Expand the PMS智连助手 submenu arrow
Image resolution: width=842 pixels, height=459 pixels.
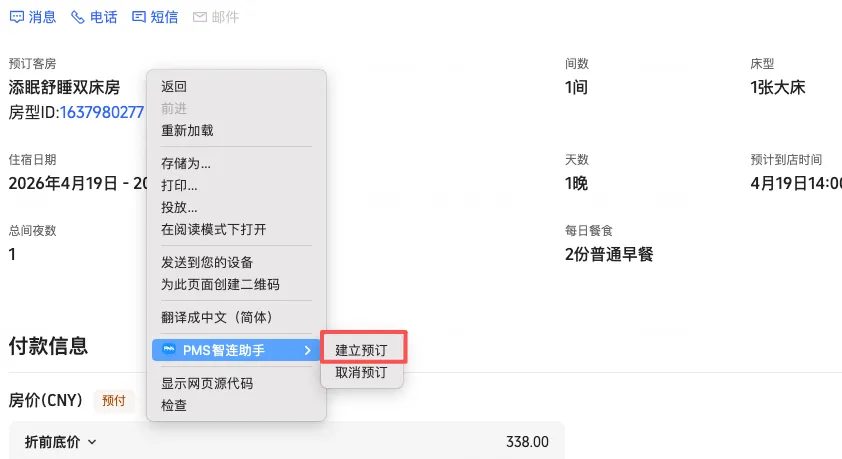tap(307, 350)
